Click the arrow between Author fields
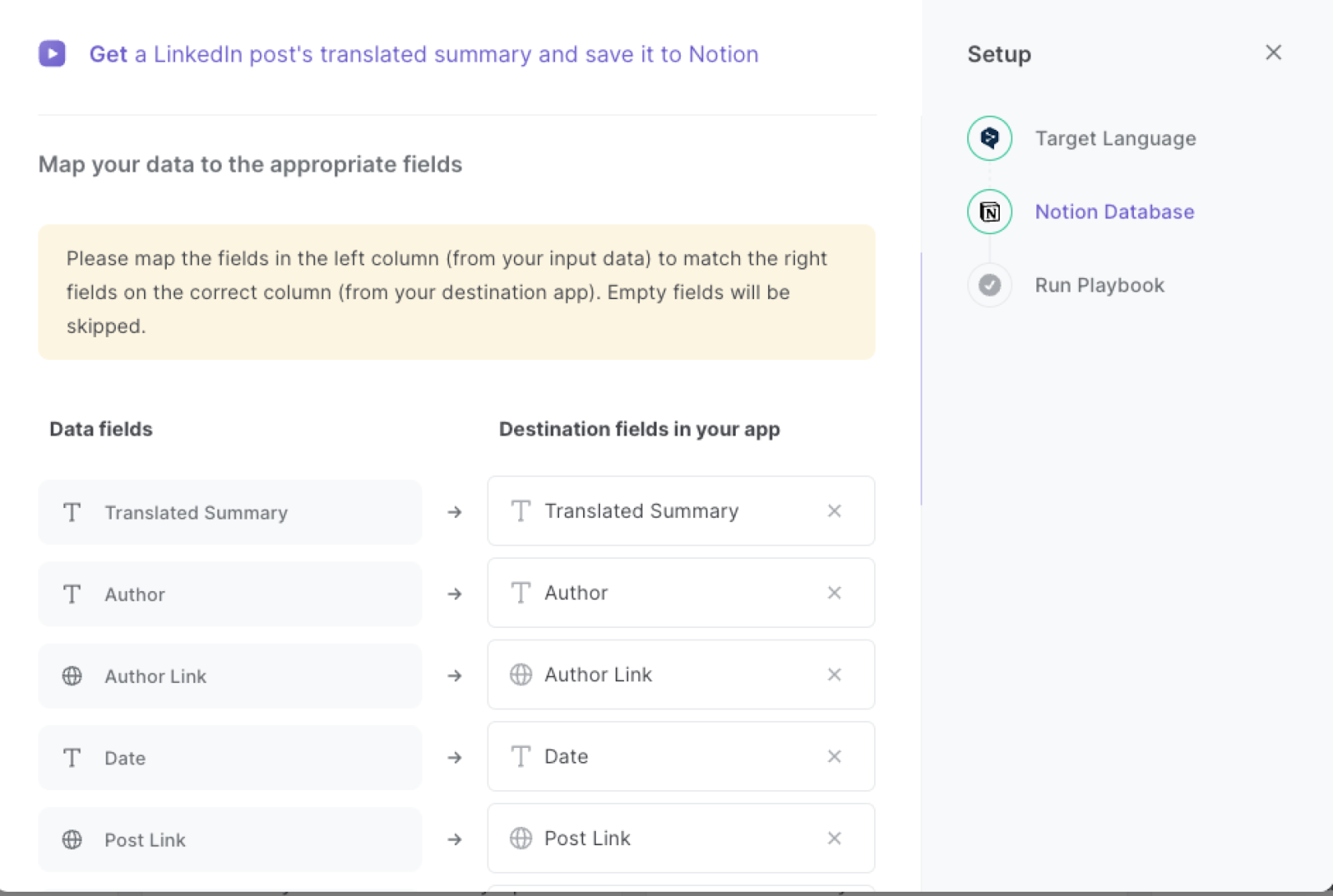 click(454, 594)
